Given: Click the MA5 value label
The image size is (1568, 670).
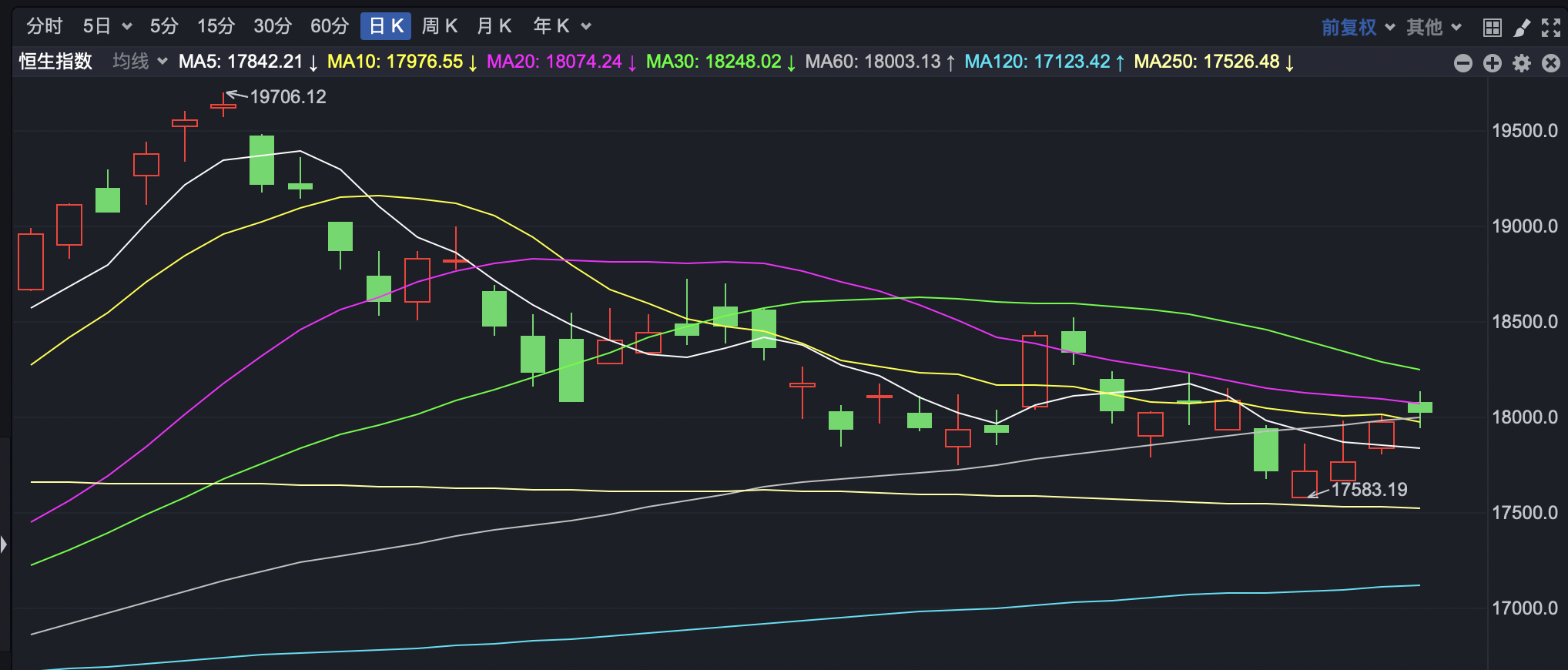Looking at the screenshot, I should (x=248, y=62).
